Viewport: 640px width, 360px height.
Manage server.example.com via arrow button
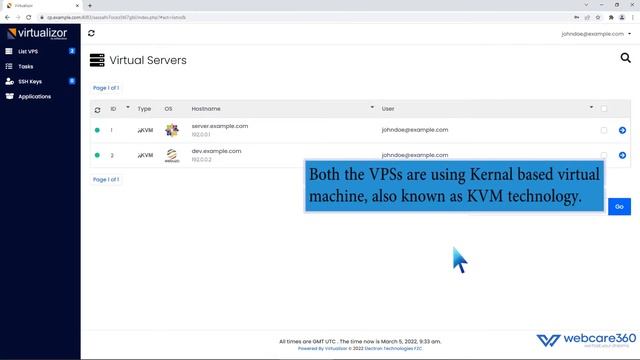click(x=622, y=130)
